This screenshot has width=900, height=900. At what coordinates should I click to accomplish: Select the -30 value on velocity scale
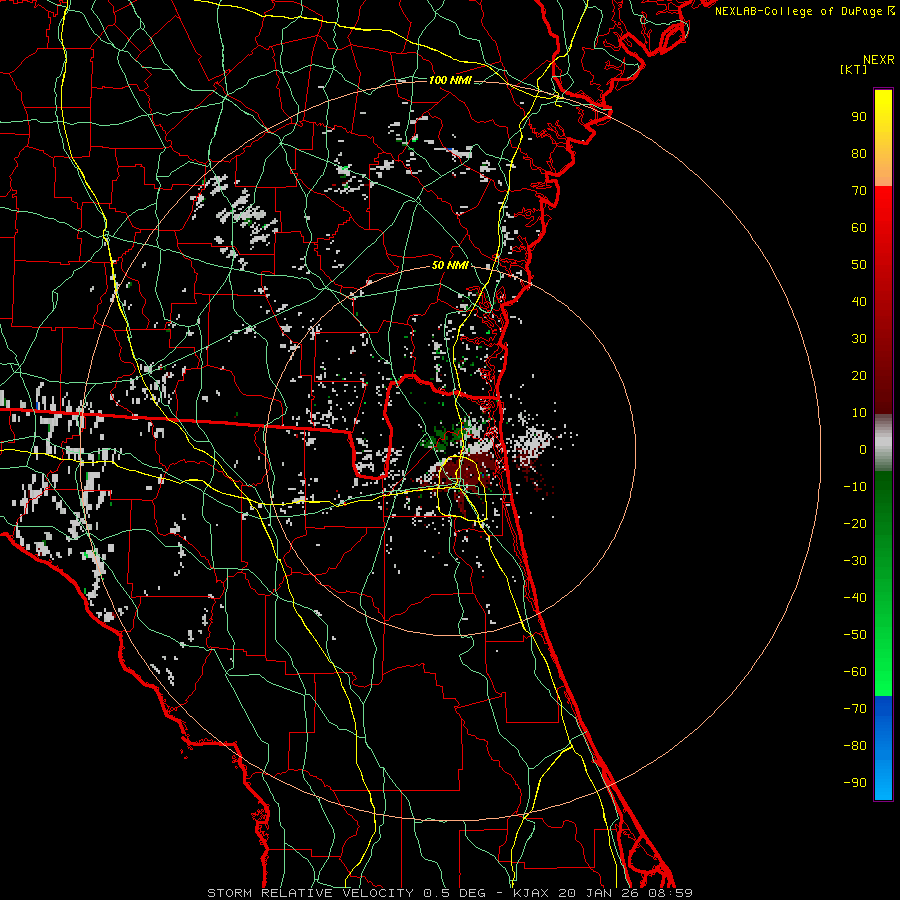point(855,561)
